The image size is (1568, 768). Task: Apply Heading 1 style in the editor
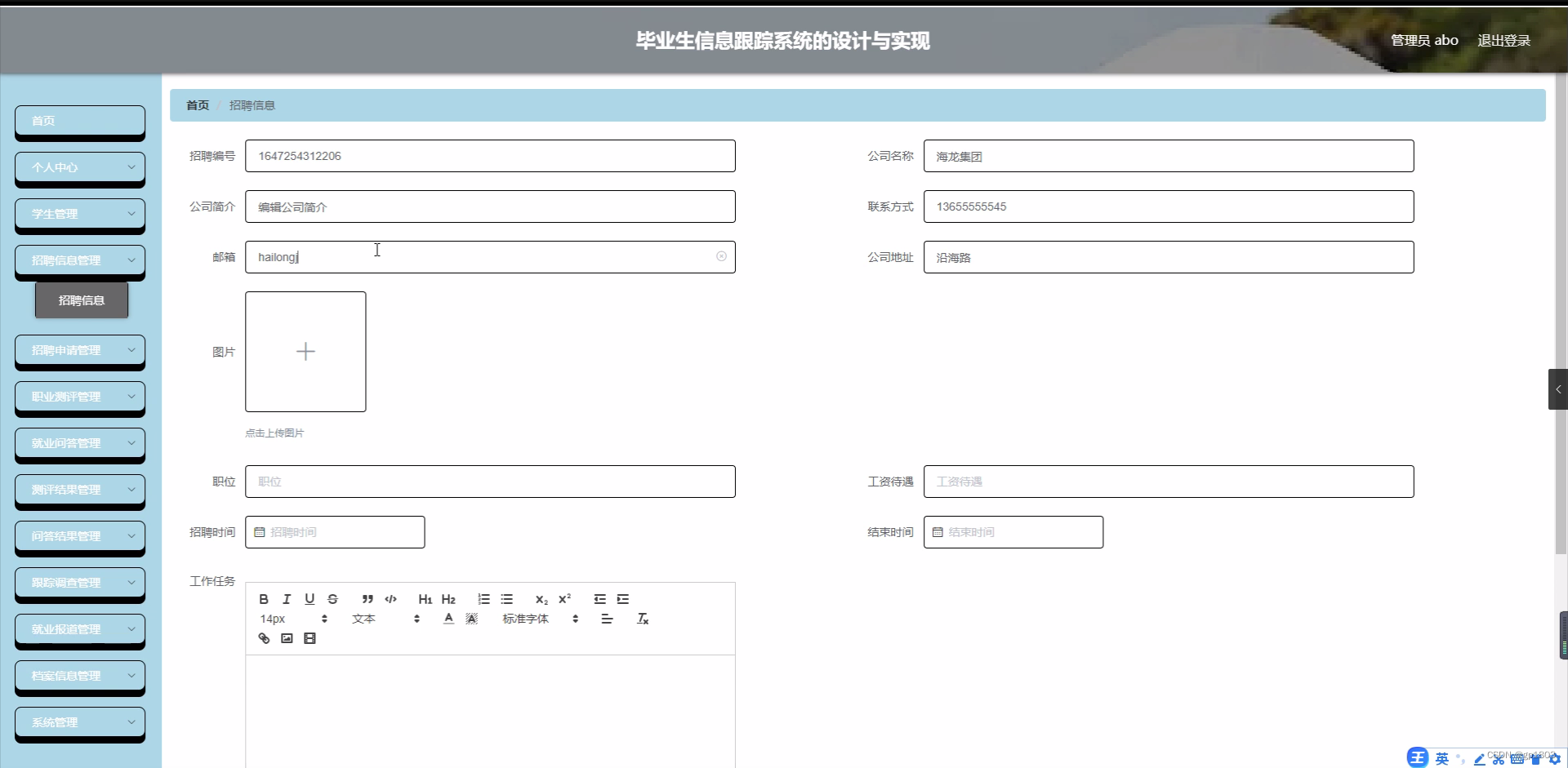(x=424, y=598)
